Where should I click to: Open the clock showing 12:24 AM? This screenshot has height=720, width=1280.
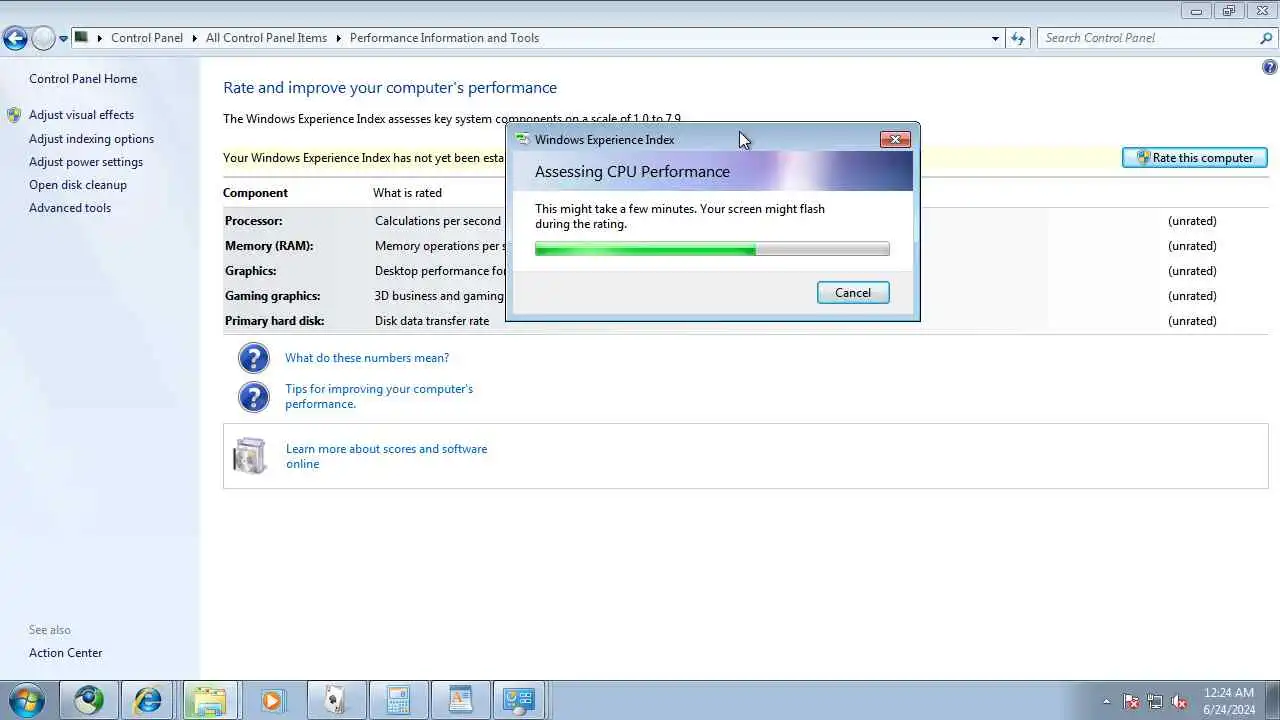point(1229,701)
